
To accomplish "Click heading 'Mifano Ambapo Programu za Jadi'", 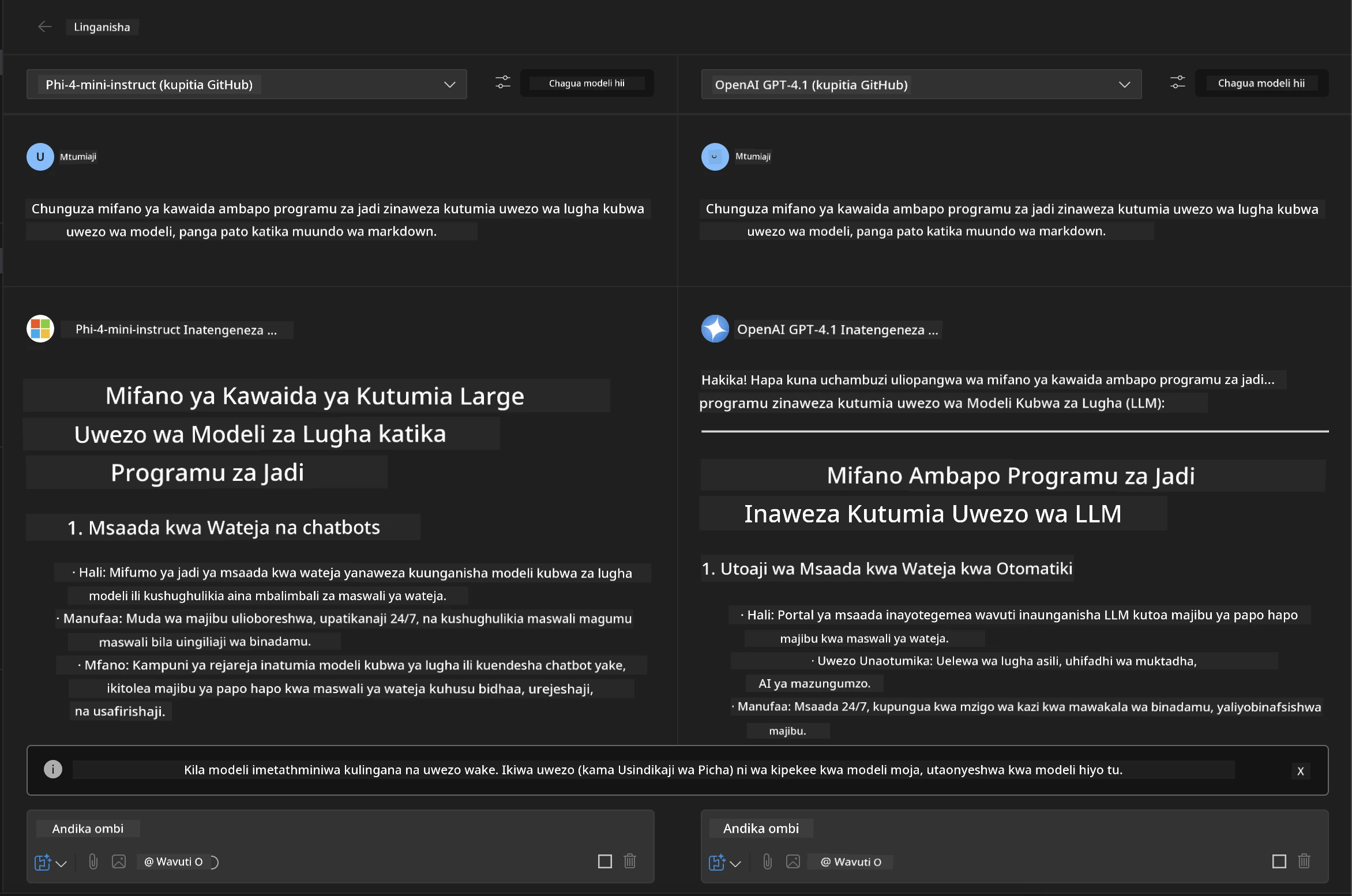I will pos(1011,476).
